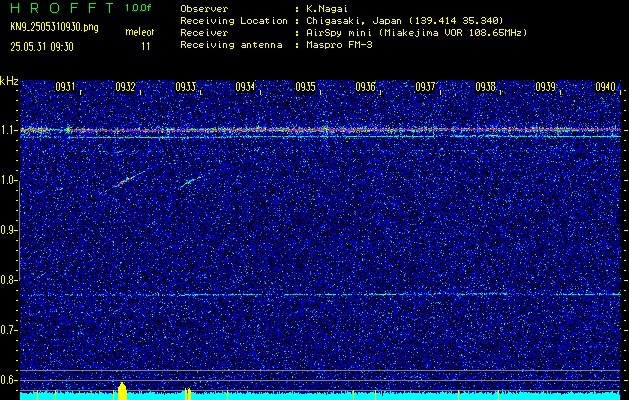Click the 0.8 frequency axis label
629x400 pixels.
(8, 280)
